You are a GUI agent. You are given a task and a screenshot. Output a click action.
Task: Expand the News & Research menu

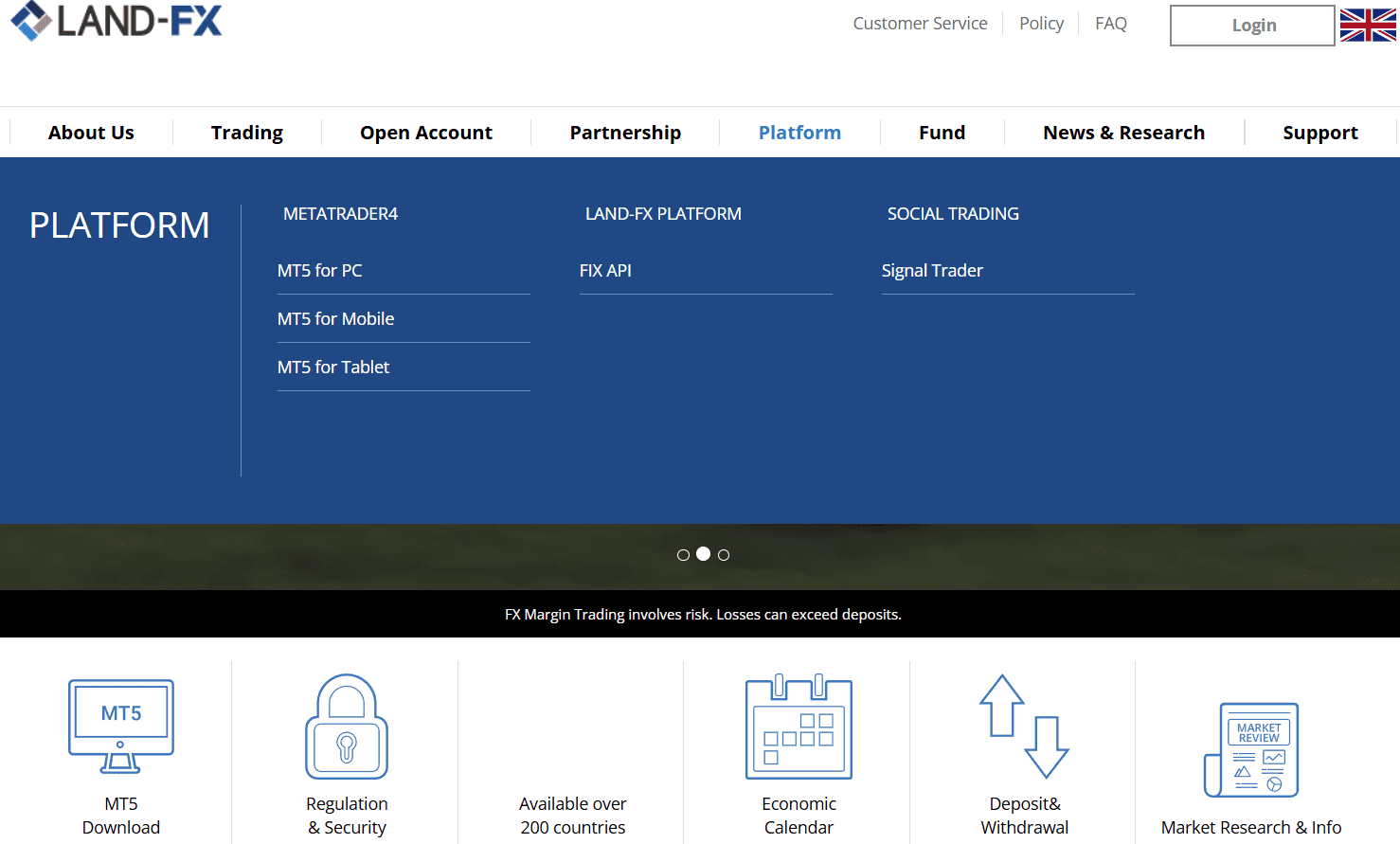pyautogui.click(x=1123, y=133)
